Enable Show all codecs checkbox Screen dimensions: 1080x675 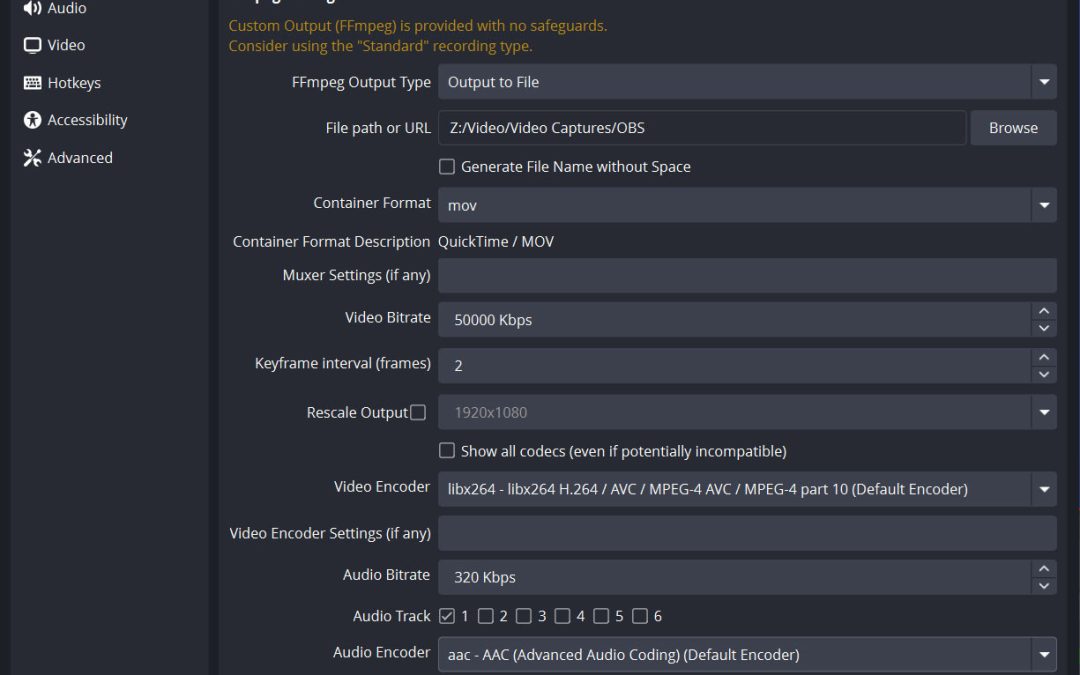447,451
